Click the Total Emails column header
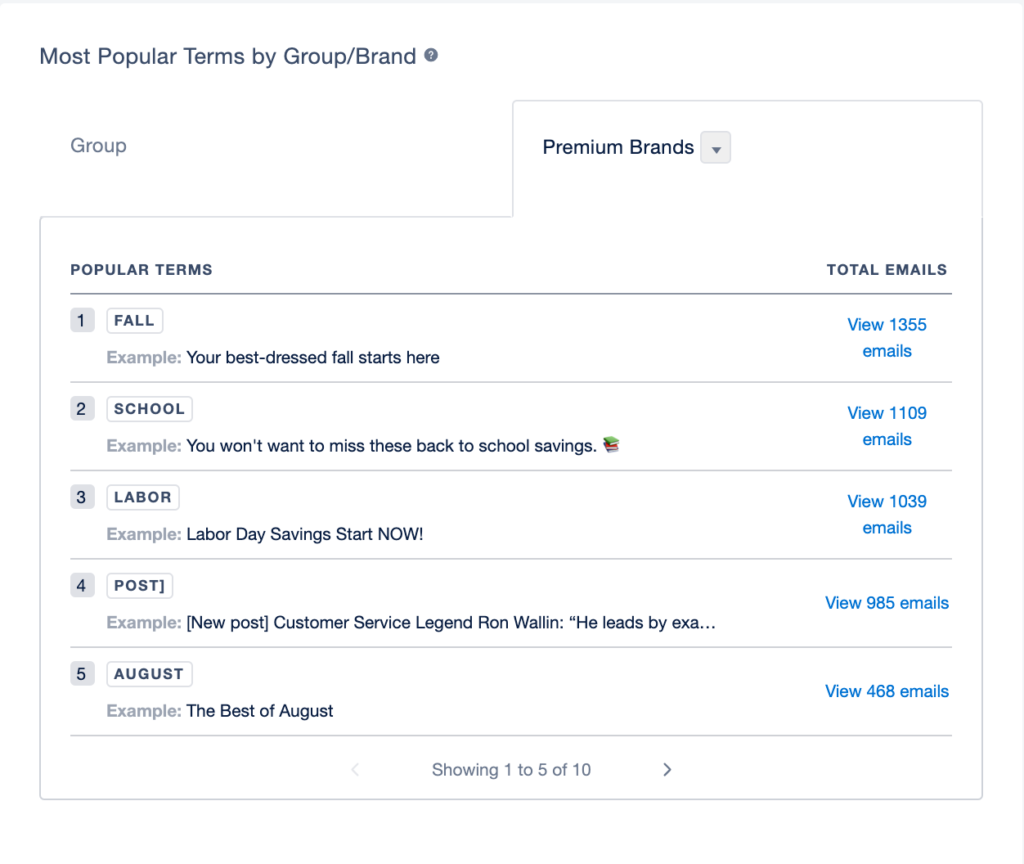This screenshot has width=1024, height=864. pyautogui.click(x=886, y=270)
